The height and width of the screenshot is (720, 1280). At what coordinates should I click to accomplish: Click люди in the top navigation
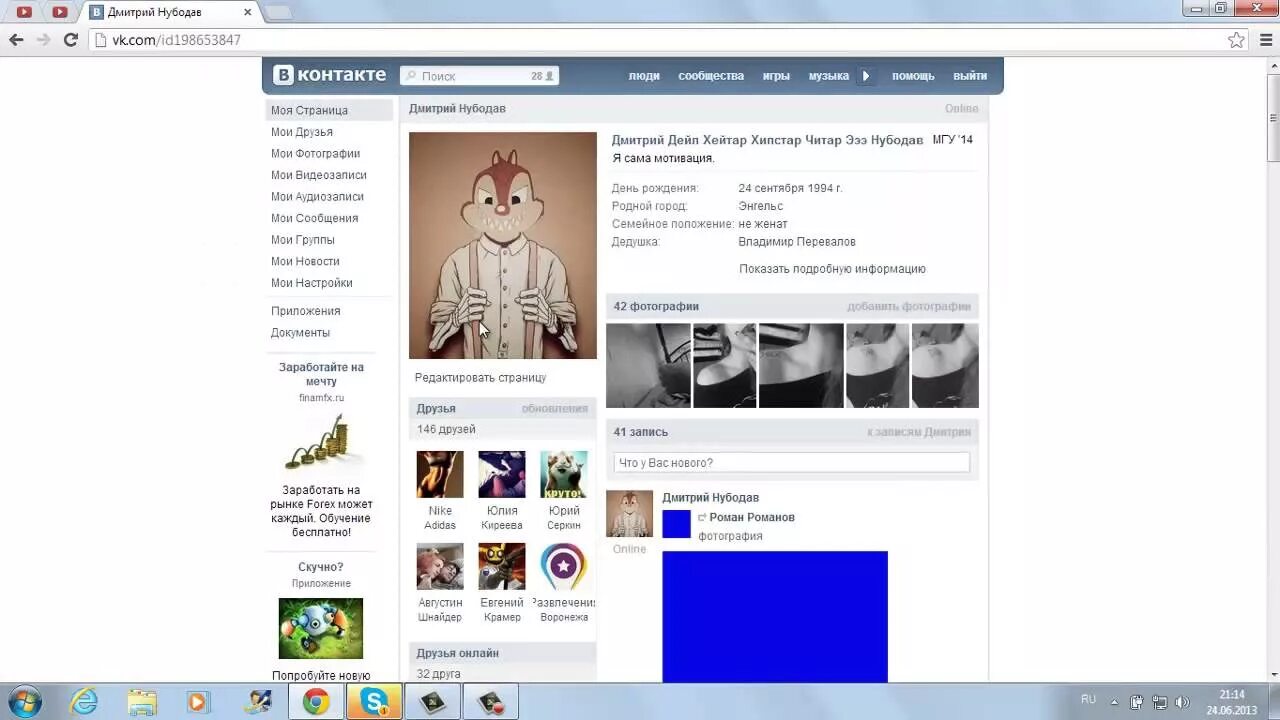coord(644,76)
